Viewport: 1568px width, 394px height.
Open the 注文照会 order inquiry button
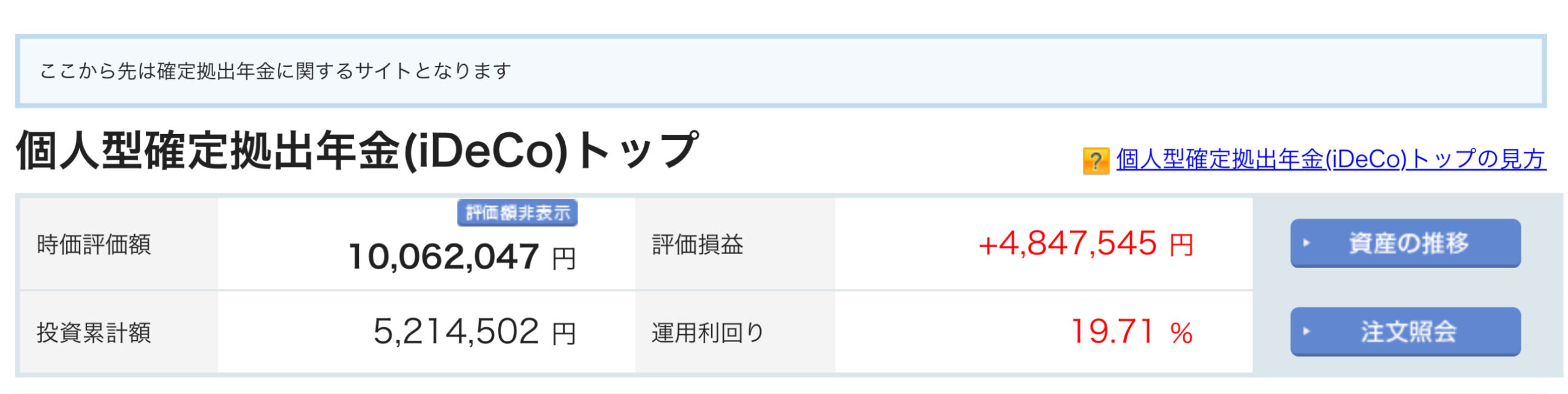click(1405, 331)
